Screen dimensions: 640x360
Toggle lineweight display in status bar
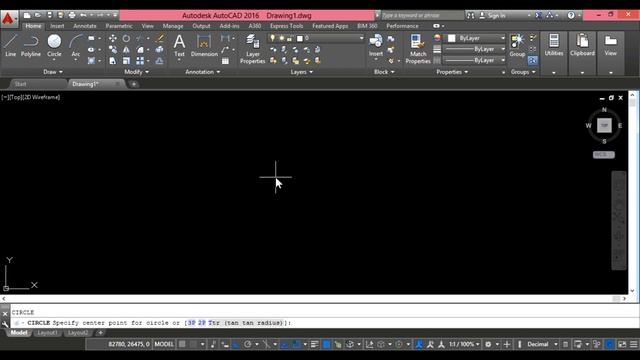click(x=314, y=344)
